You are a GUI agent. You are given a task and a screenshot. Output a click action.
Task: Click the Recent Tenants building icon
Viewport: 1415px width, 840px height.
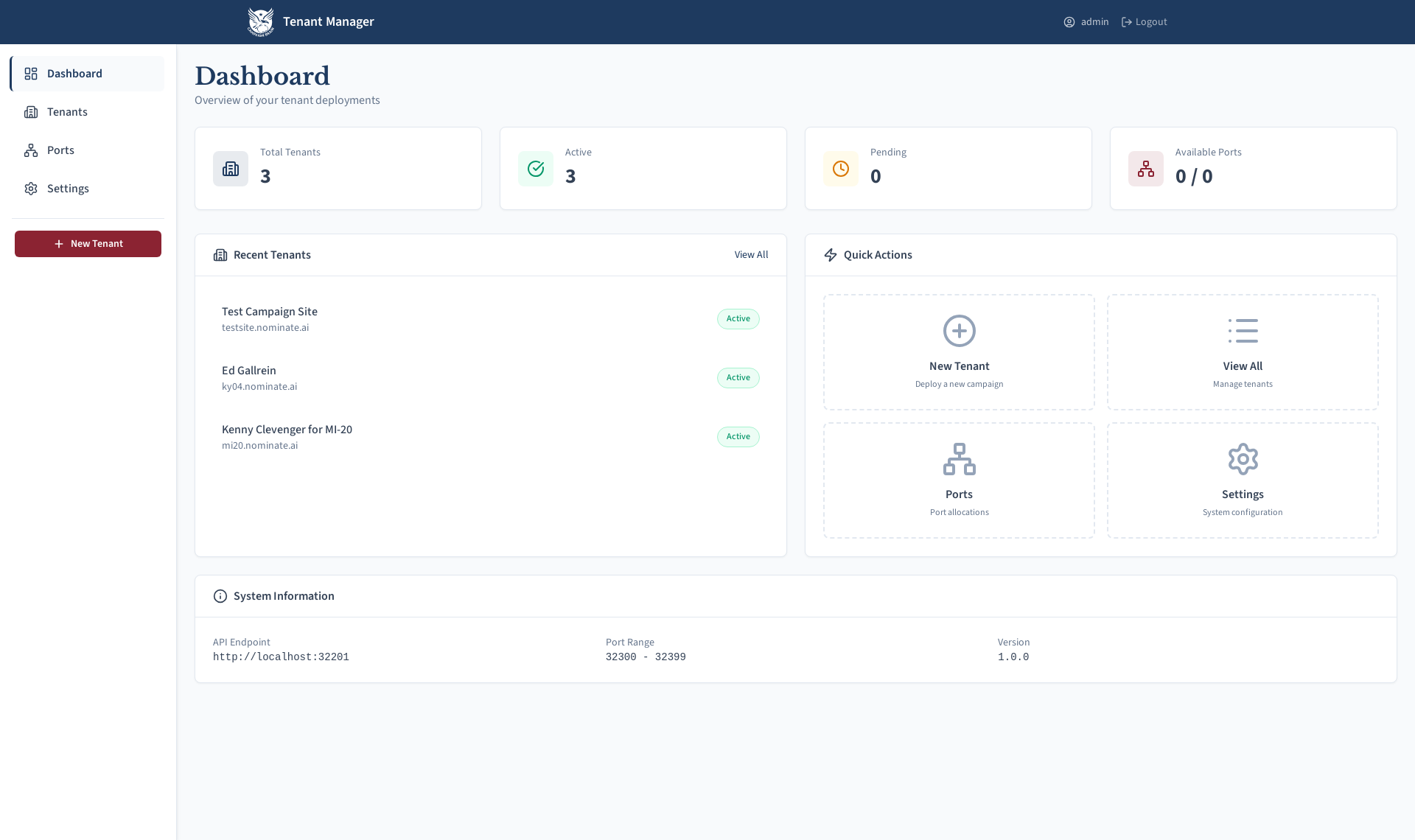[220, 254]
